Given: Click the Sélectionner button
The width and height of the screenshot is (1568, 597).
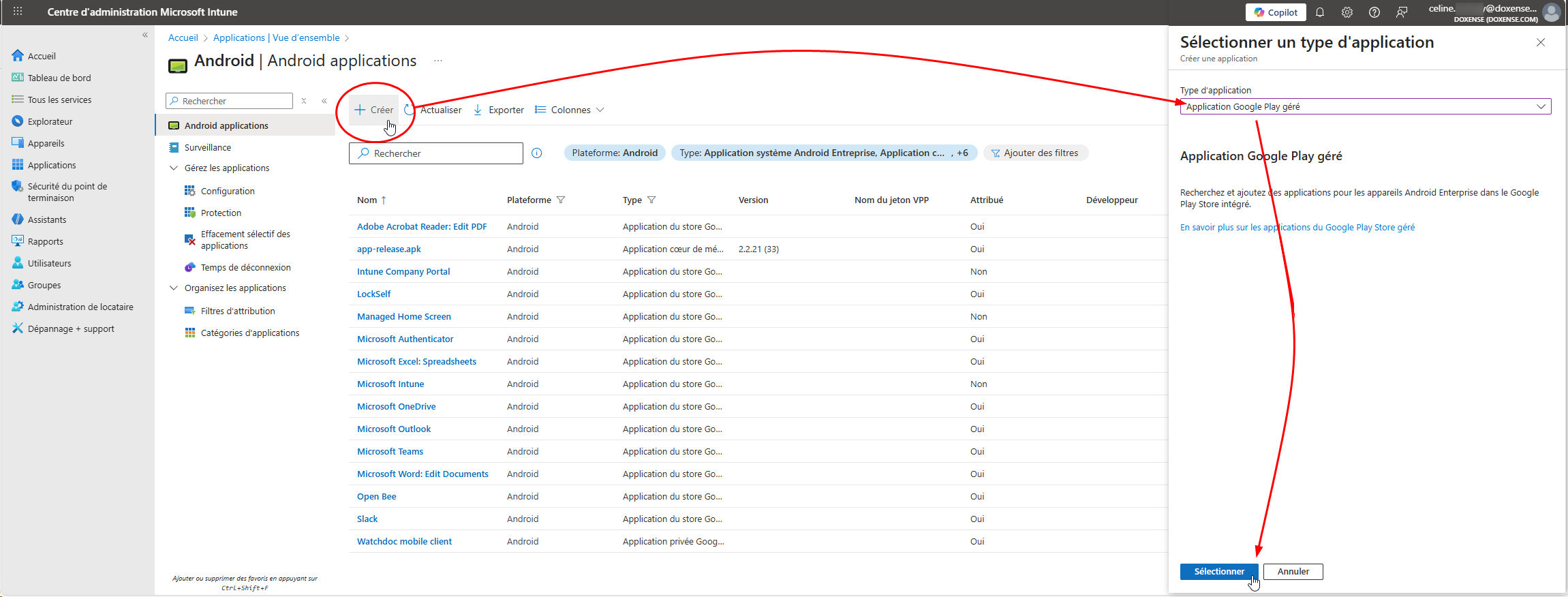Looking at the screenshot, I should click(x=1218, y=571).
